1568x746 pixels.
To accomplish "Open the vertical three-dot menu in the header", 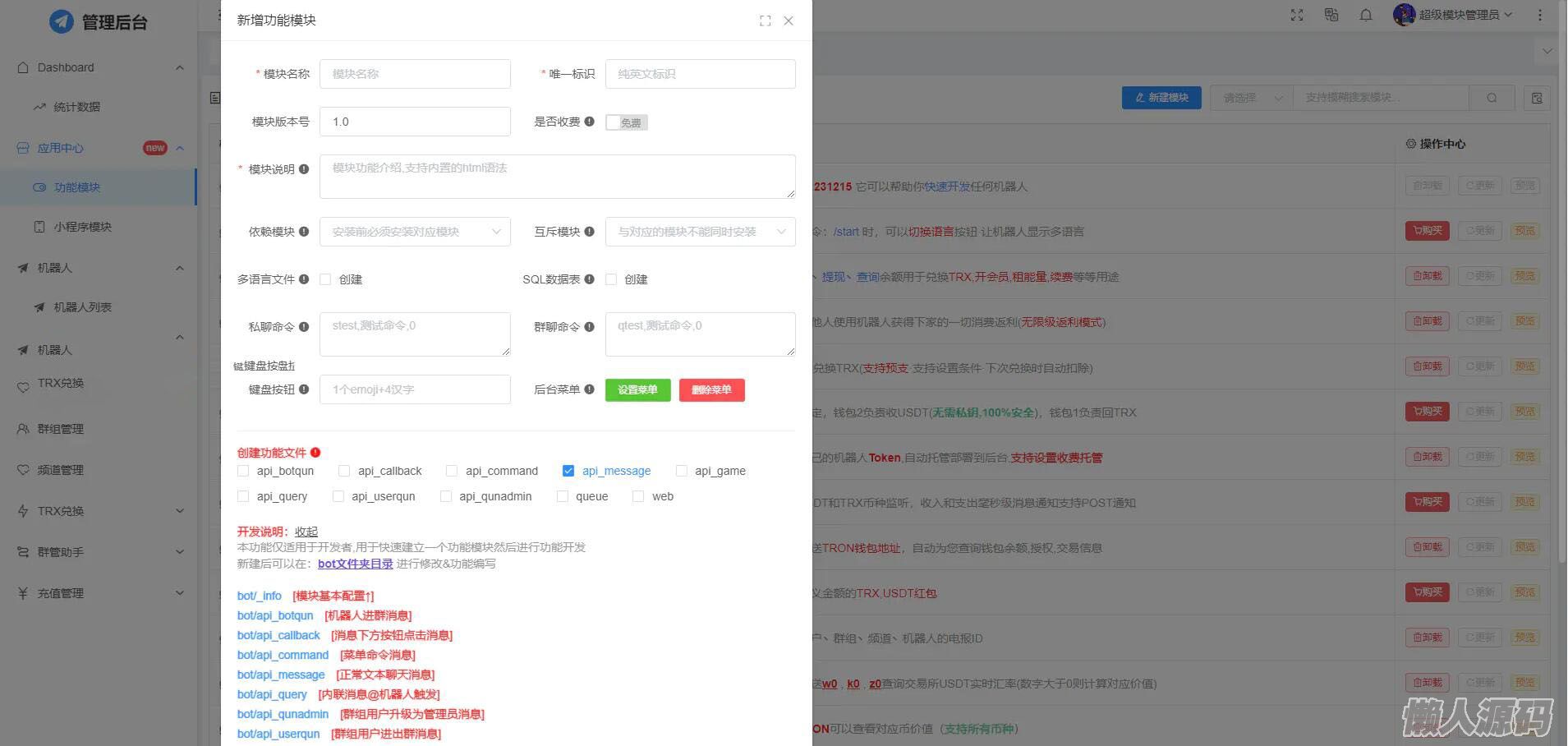I will (x=1540, y=15).
